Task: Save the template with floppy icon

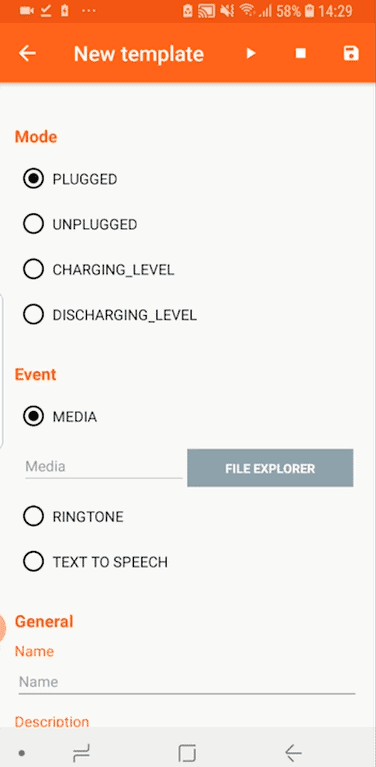Action: point(351,53)
